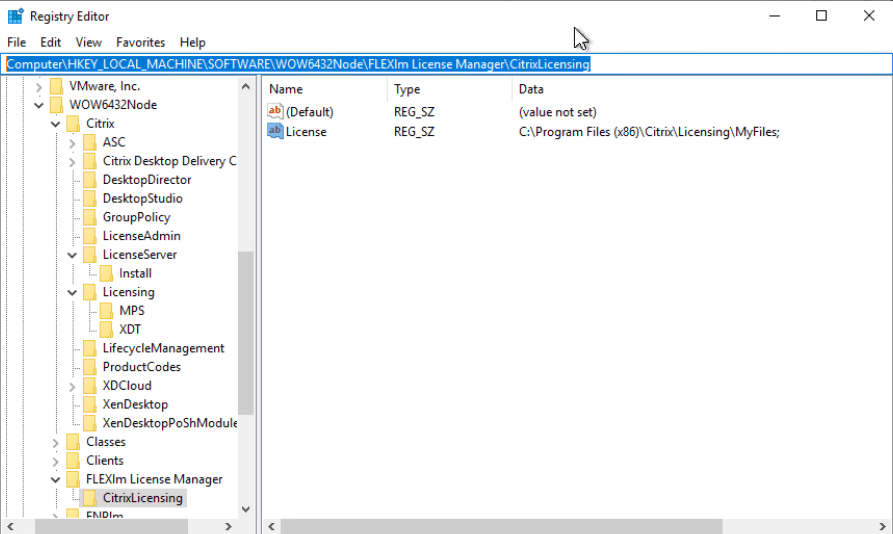Click the VMware, Inc. folder icon
The image size is (893, 534).
pyautogui.click(x=56, y=86)
